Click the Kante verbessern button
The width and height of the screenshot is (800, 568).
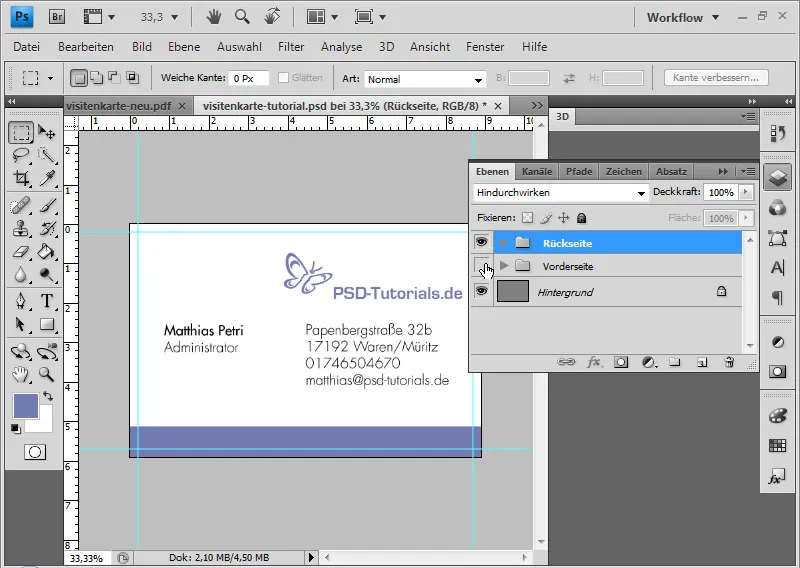(716, 78)
